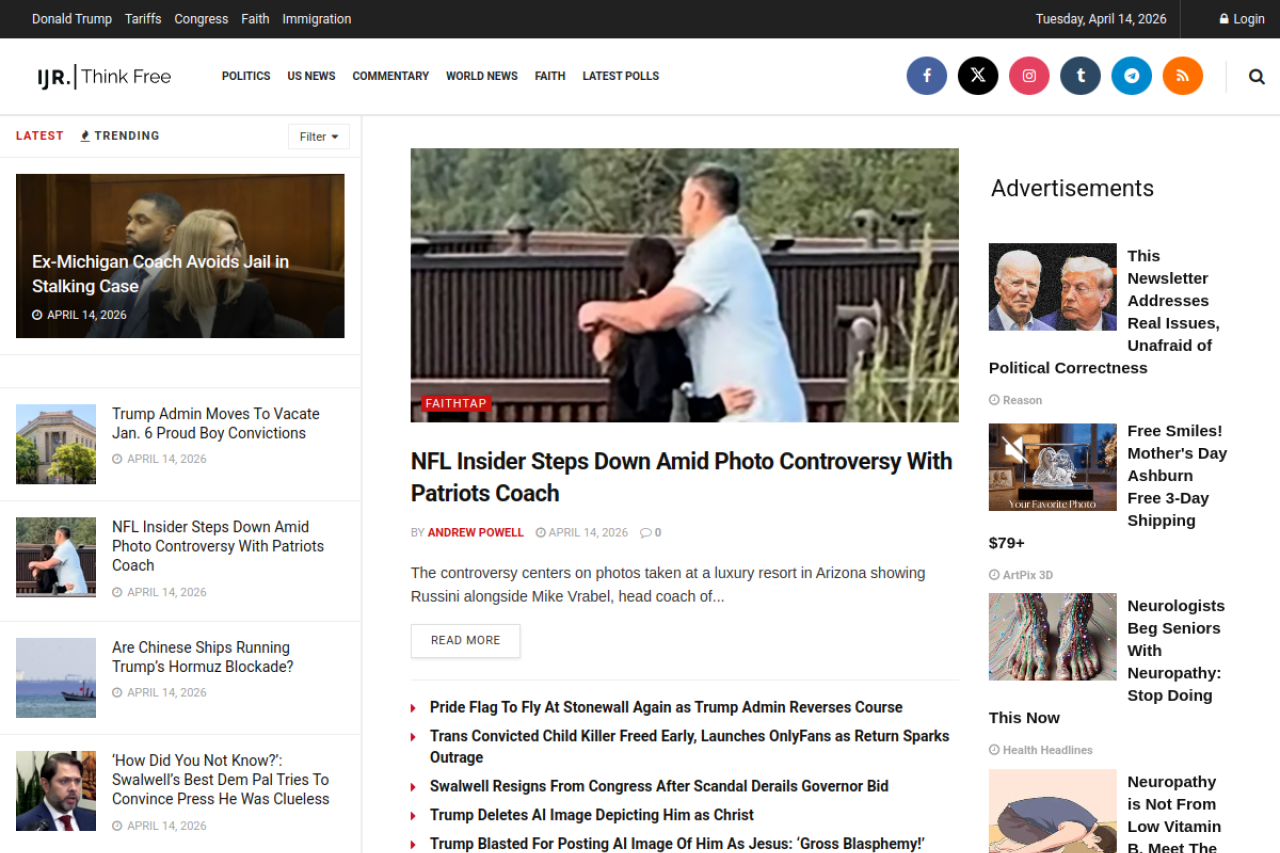
Task: Click the main article date April 14, 2026
Action: tap(582, 533)
